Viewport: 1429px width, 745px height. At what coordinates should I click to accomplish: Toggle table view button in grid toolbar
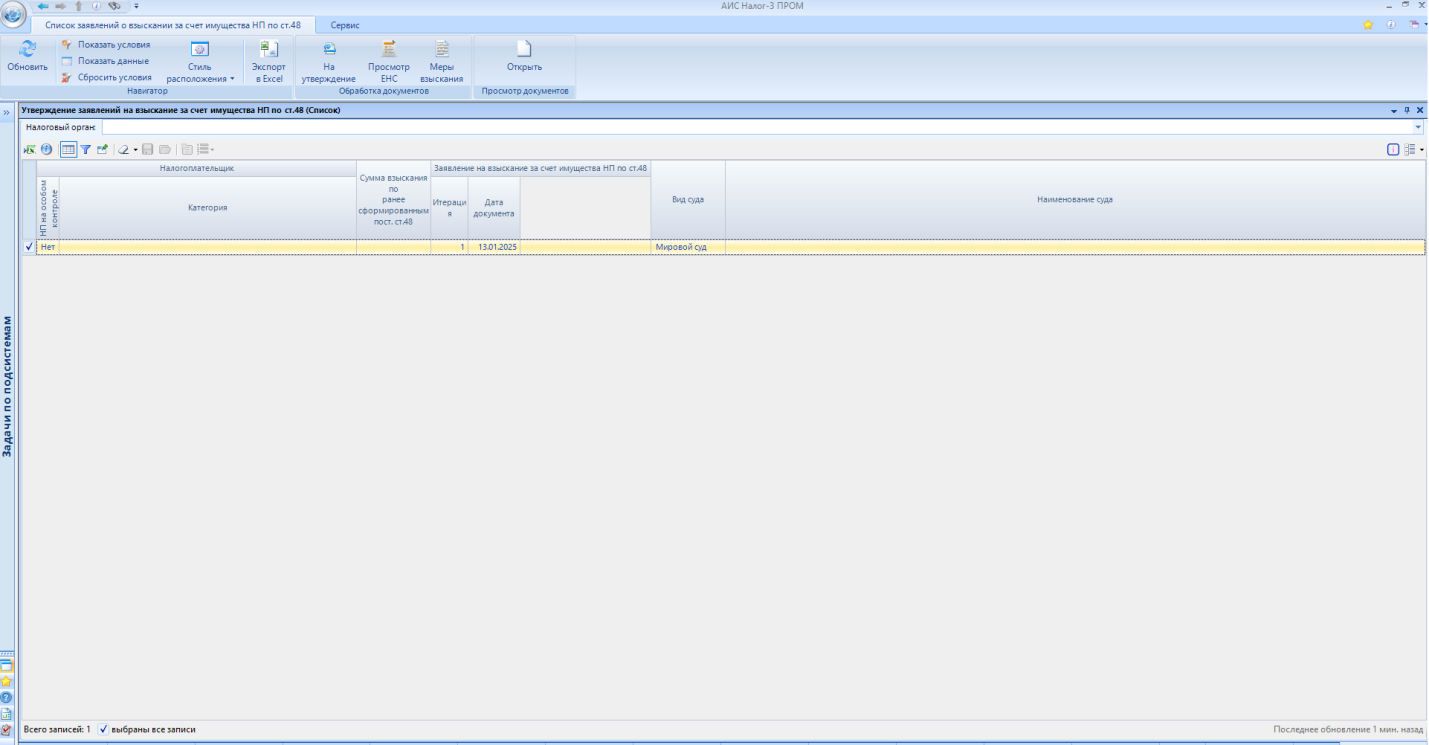click(68, 149)
